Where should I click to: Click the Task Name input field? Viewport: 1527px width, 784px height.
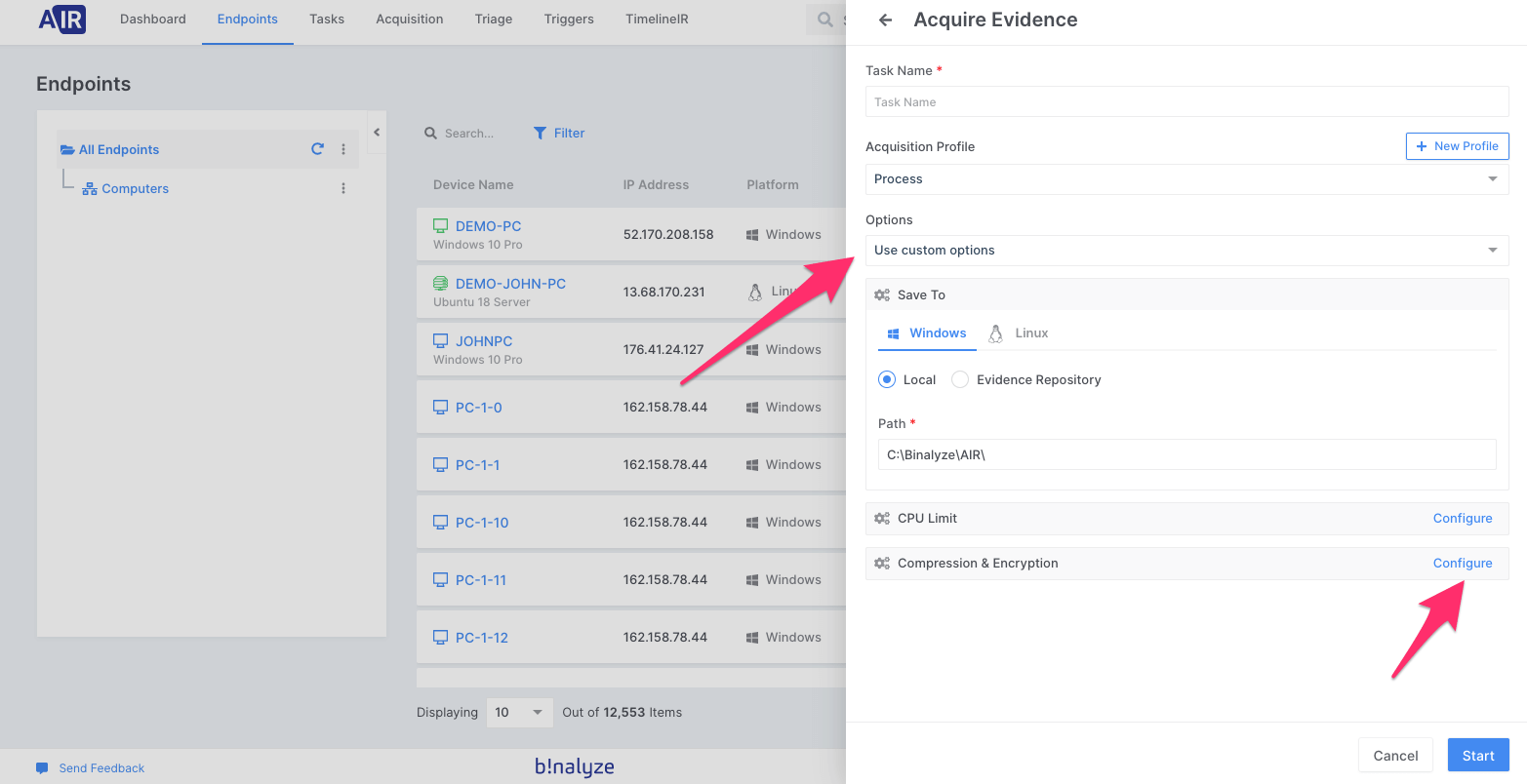(1186, 102)
